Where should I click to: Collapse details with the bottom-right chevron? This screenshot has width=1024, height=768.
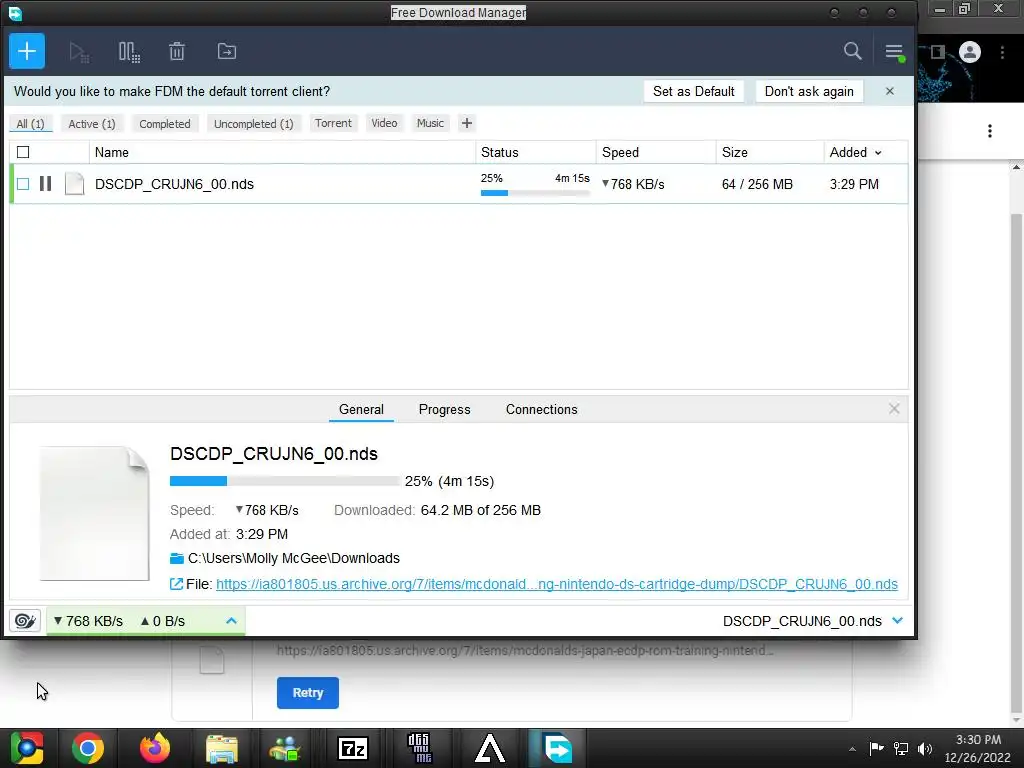pyautogui.click(x=898, y=620)
